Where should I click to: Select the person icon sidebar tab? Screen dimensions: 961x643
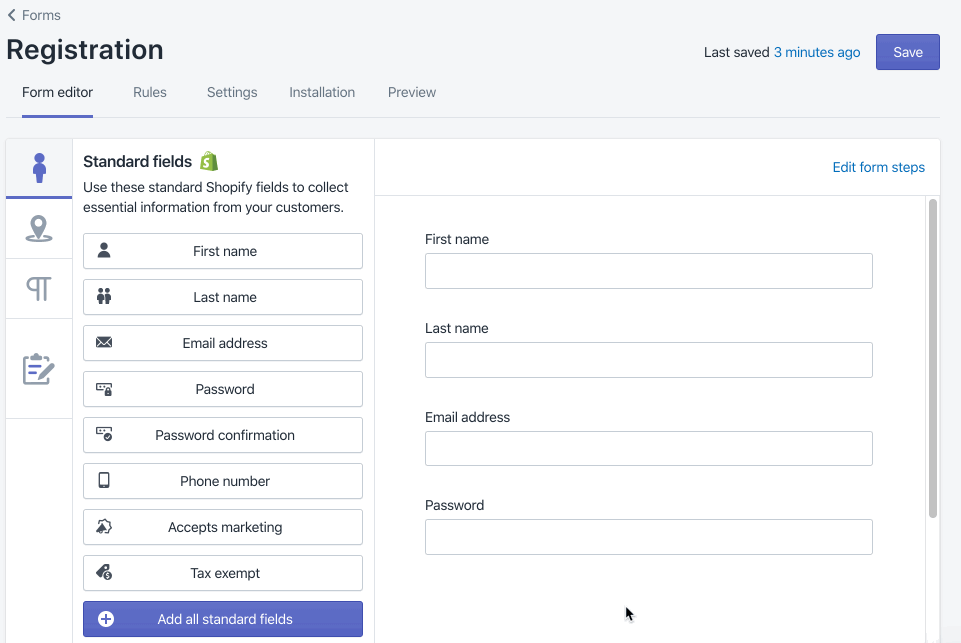pyautogui.click(x=39, y=168)
